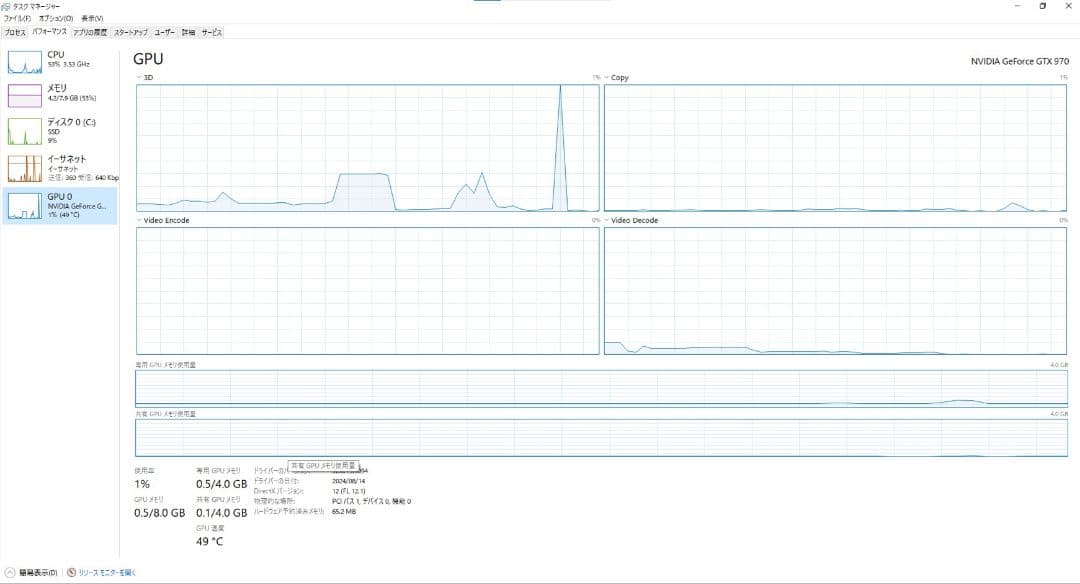
Task: Click the 簡易表示(D) button
Action: pyautogui.click(x=38, y=573)
